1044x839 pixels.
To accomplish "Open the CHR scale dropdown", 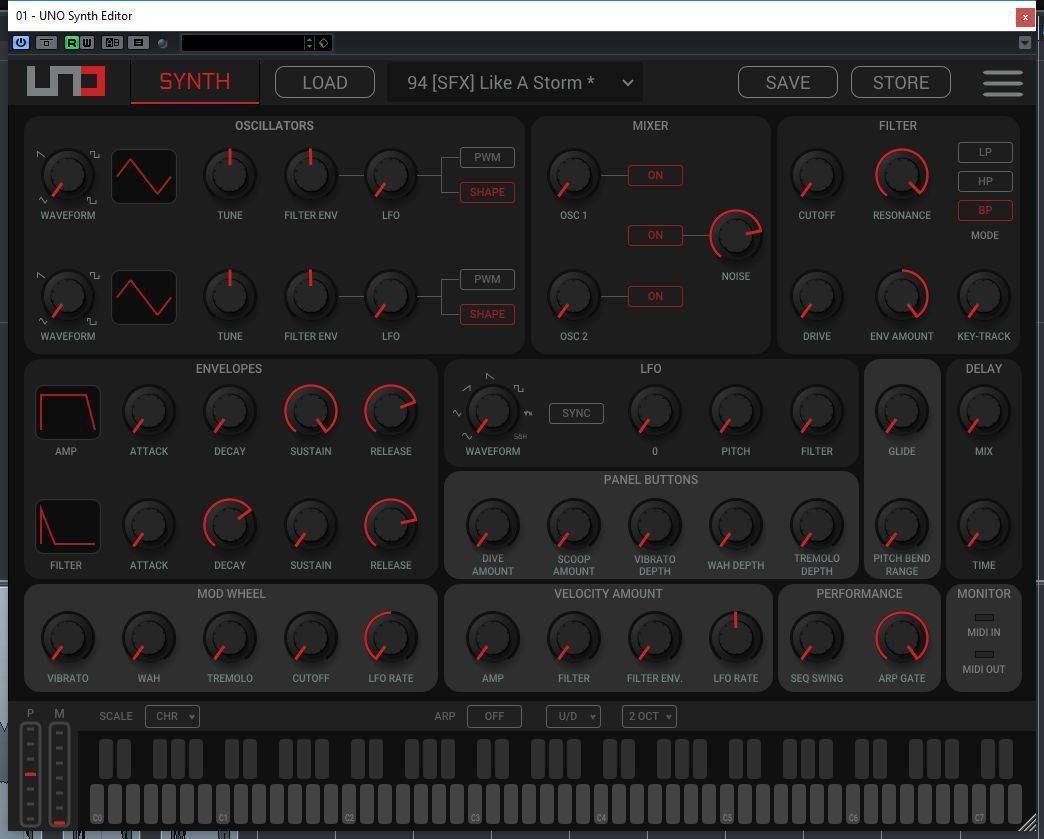I will click(x=172, y=716).
